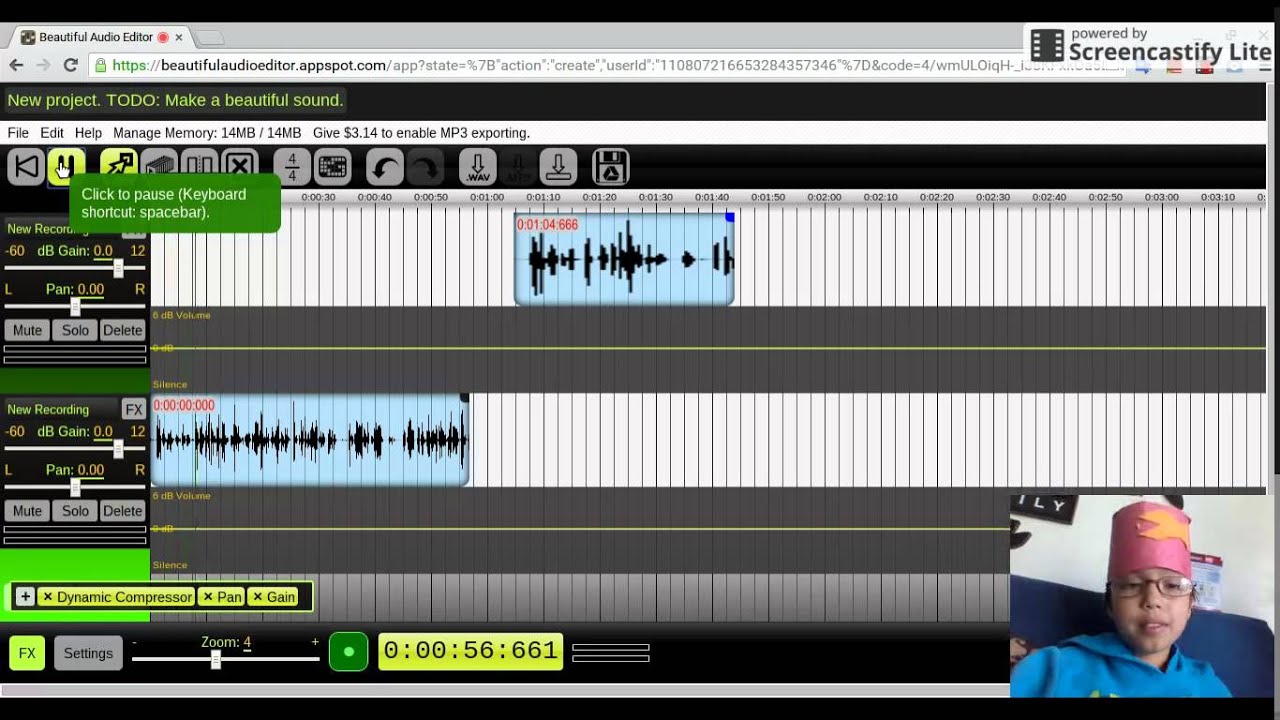The width and height of the screenshot is (1280, 720).
Task: Add effect with the plus button
Action: coord(25,597)
